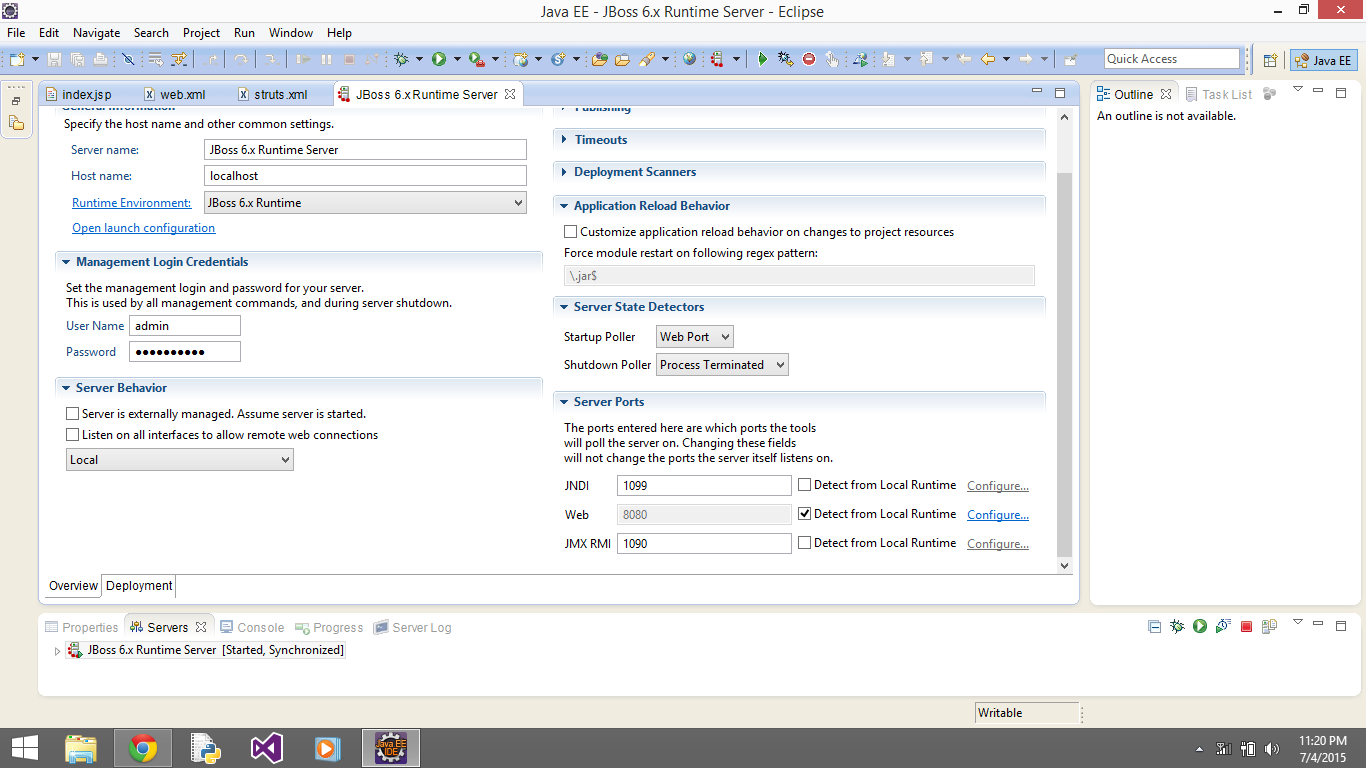Click the Search flashlight toolbar icon
Screen dimensions: 1366x768
pyautogui.click(x=647, y=60)
